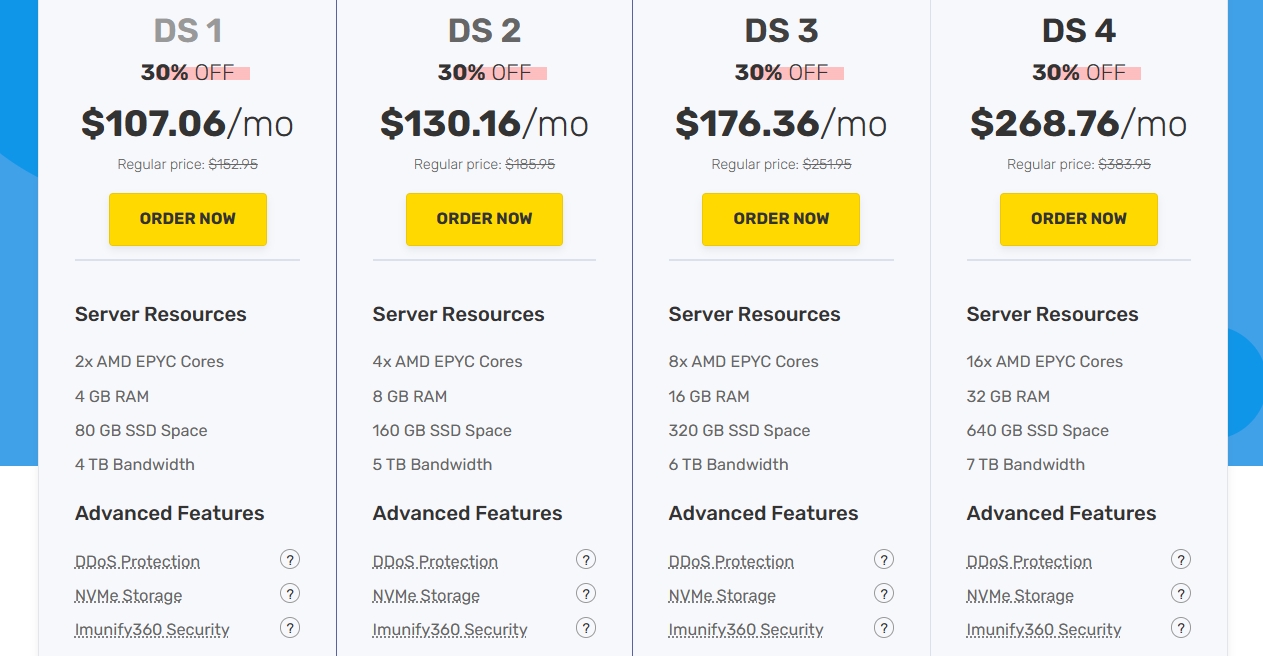1263x656 pixels.
Task: Open help icon for DS 4 Imunify360 Security
Action: [1181, 628]
